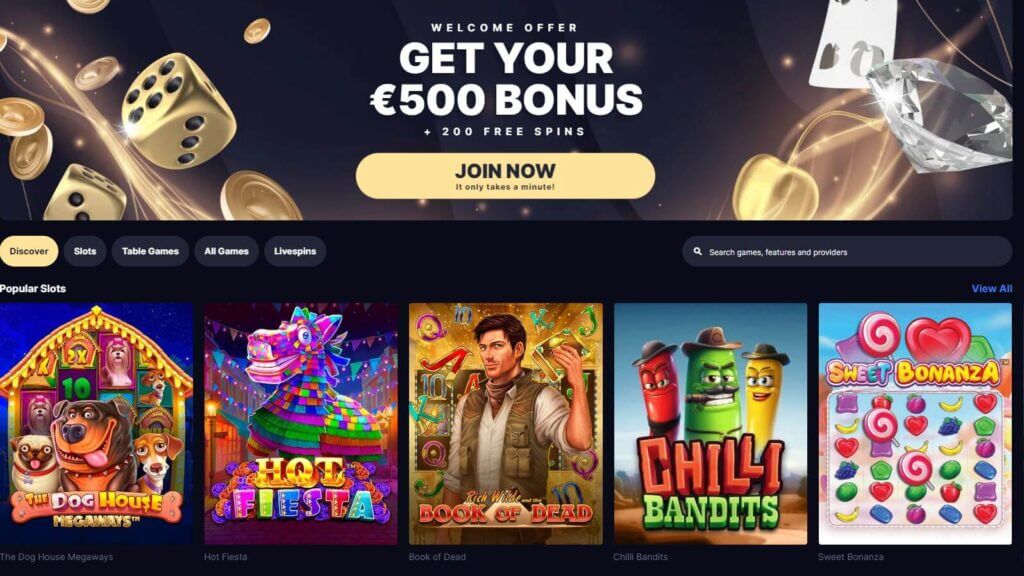Open the Livespins tab
The width and height of the screenshot is (1024, 576).
click(x=295, y=251)
